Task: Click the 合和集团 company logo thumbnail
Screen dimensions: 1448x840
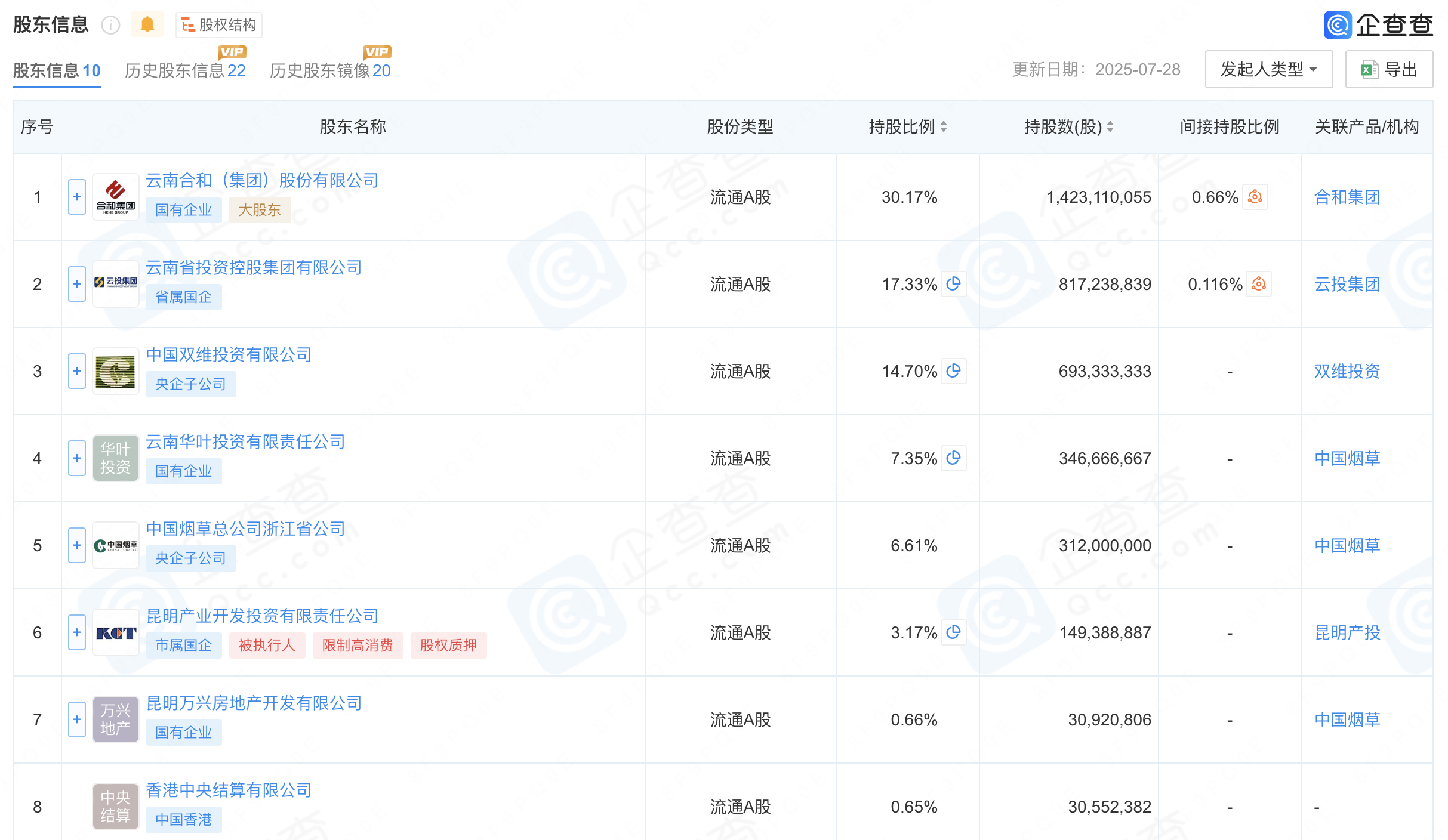Action: pos(116,197)
